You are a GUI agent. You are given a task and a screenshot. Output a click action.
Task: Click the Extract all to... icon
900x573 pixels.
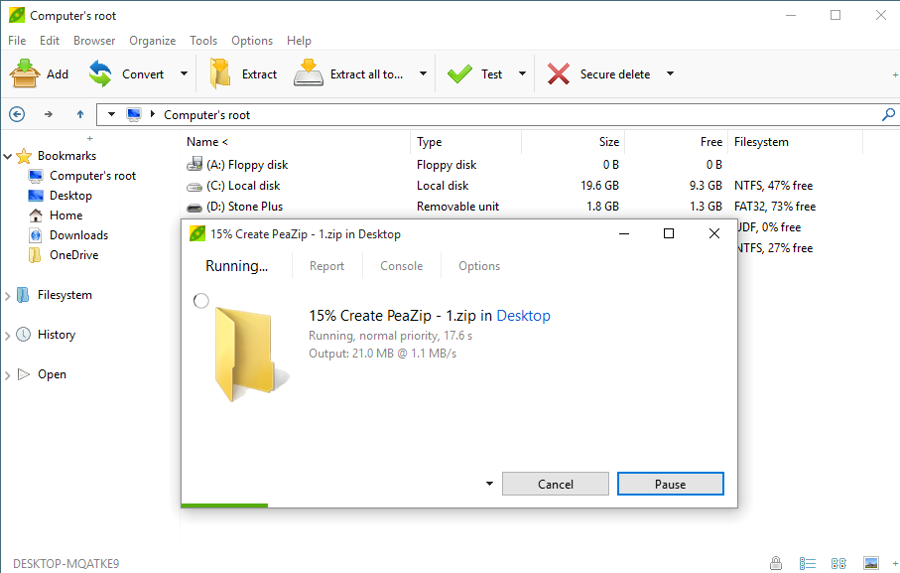click(308, 73)
